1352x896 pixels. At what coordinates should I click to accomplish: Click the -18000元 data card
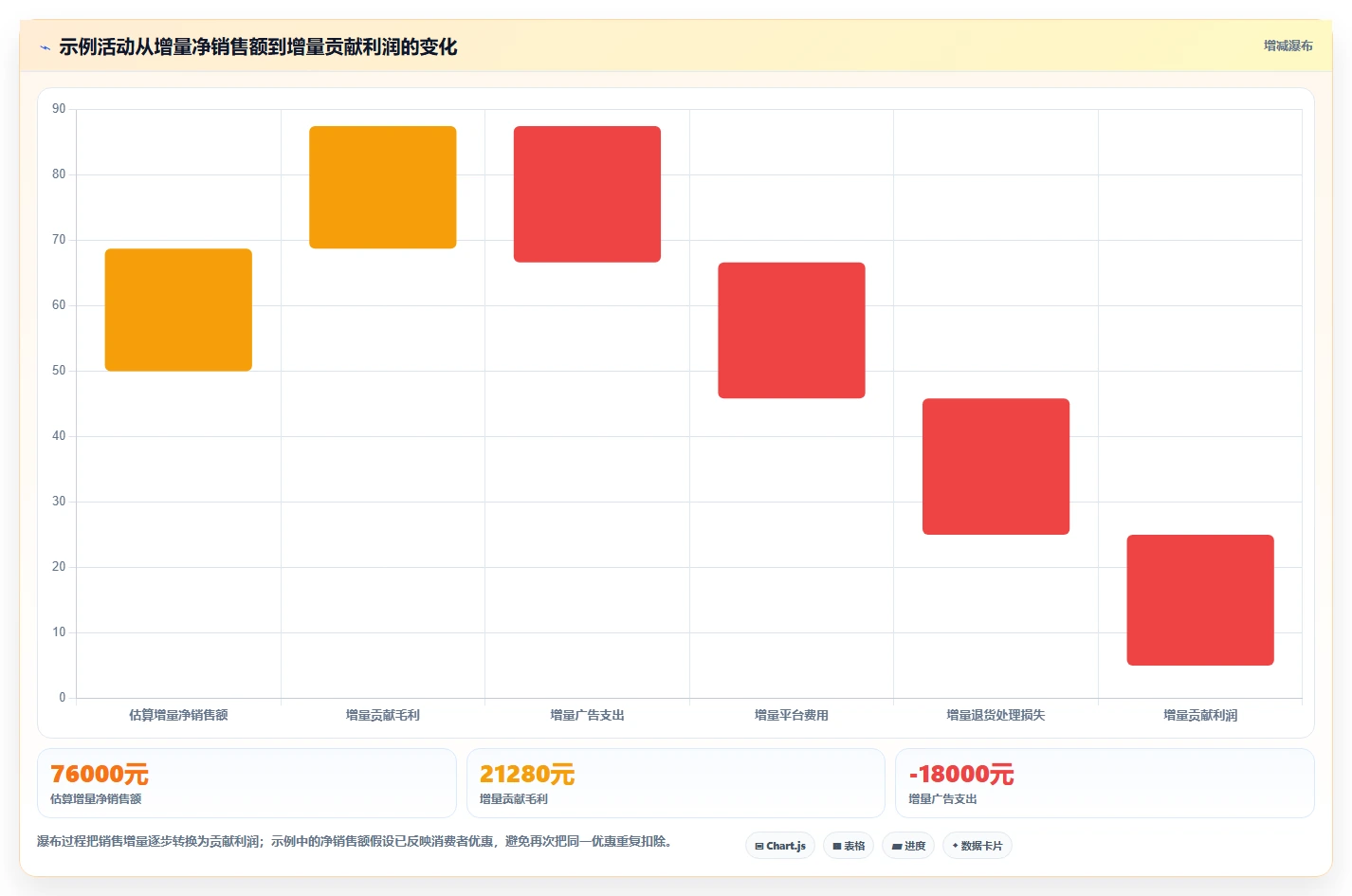pos(1105,783)
